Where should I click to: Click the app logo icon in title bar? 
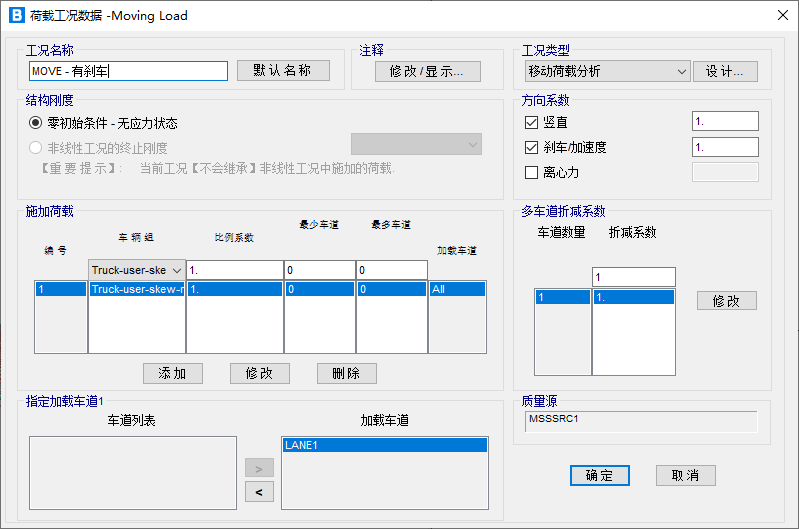(16, 15)
